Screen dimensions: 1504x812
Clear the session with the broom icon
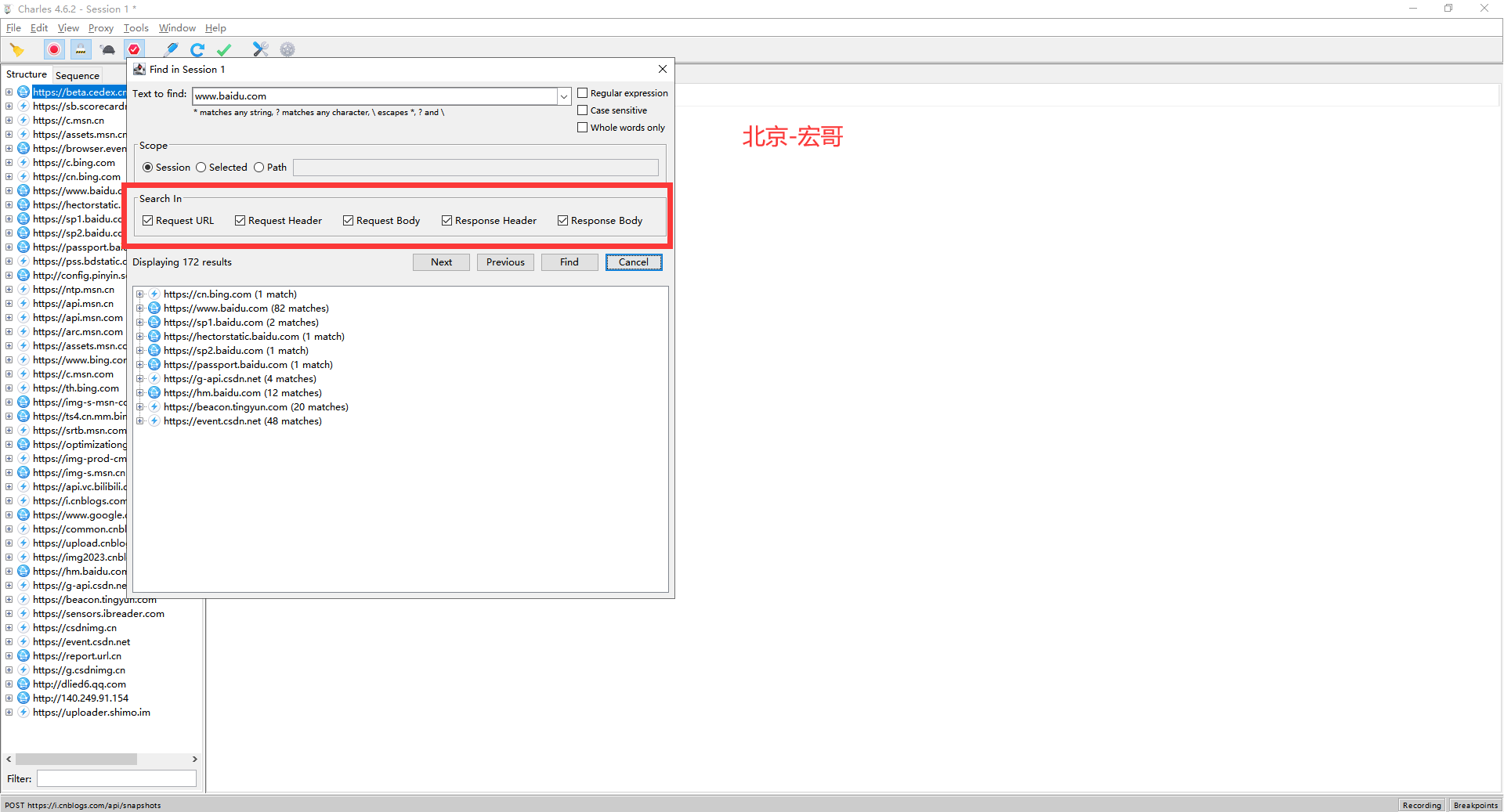coord(16,50)
